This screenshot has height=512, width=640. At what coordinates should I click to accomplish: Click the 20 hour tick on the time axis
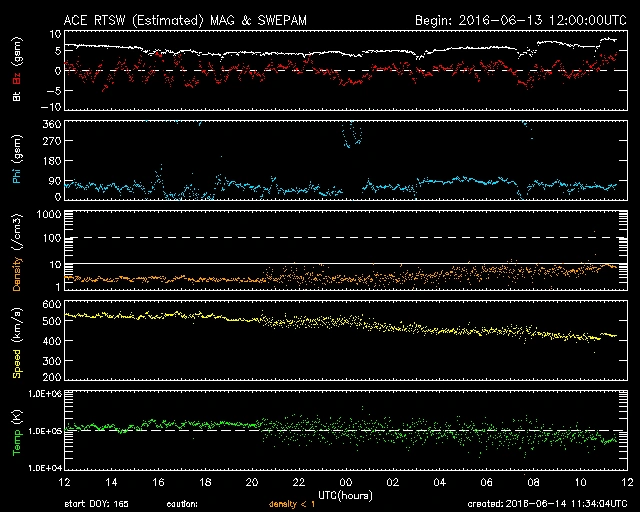[251, 482]
